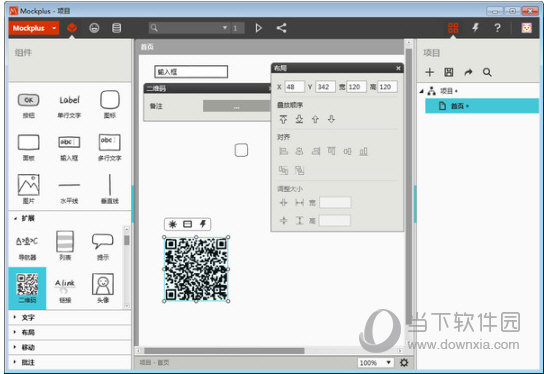Select the A link component
This screenshot has width=544, height=374.
coord(65,291)
